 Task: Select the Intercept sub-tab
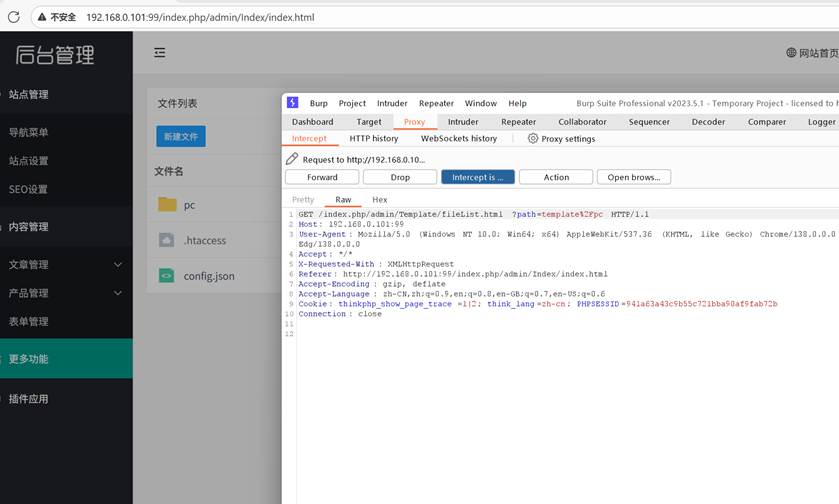pos(309,139)
